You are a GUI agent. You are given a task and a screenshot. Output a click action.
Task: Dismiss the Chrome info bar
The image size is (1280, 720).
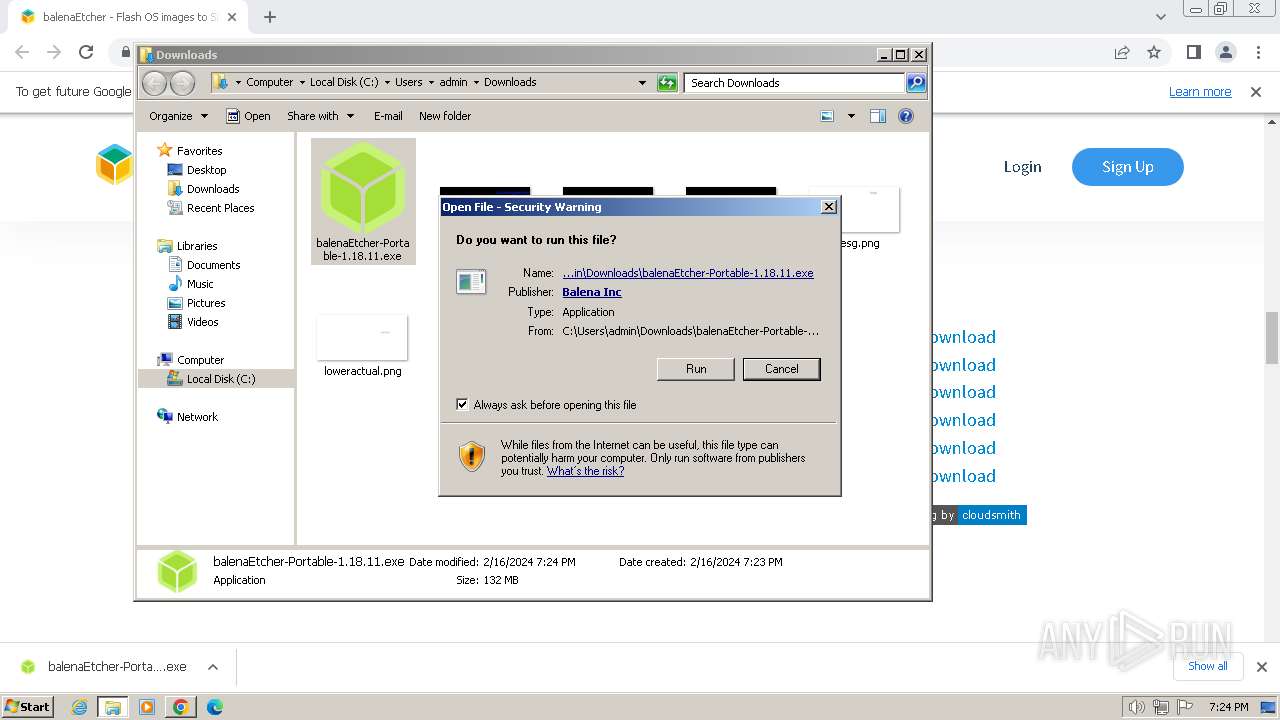(1256, 92)
